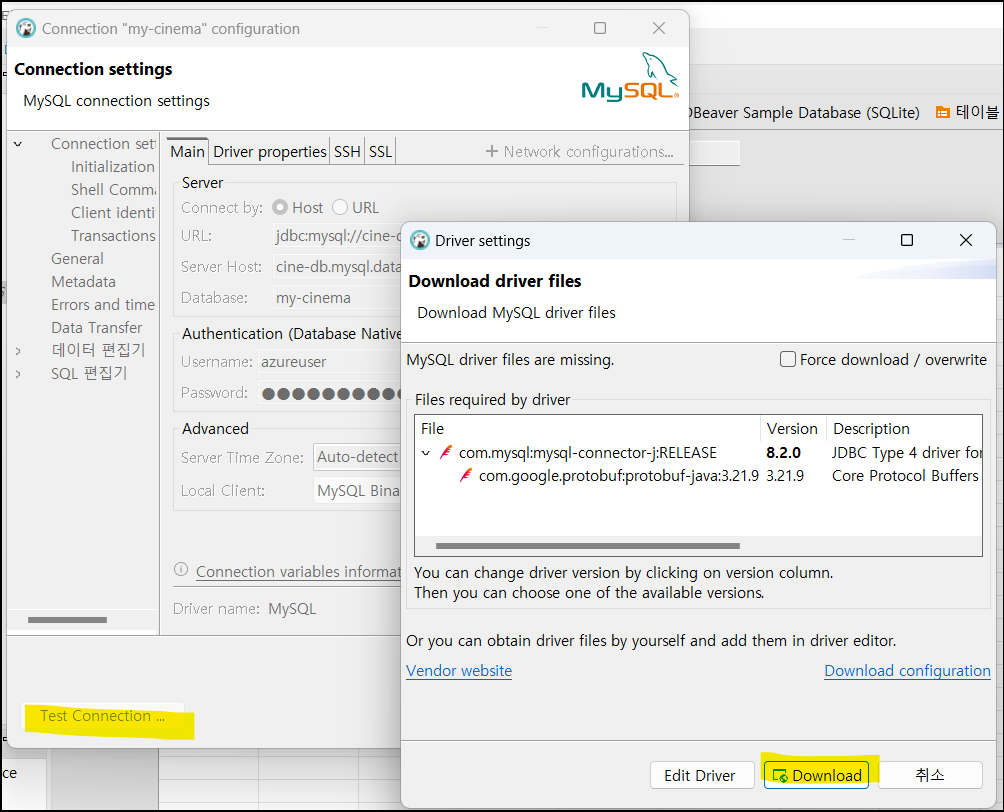
Task: Click the File column header
Action: (x=588, y=428)
